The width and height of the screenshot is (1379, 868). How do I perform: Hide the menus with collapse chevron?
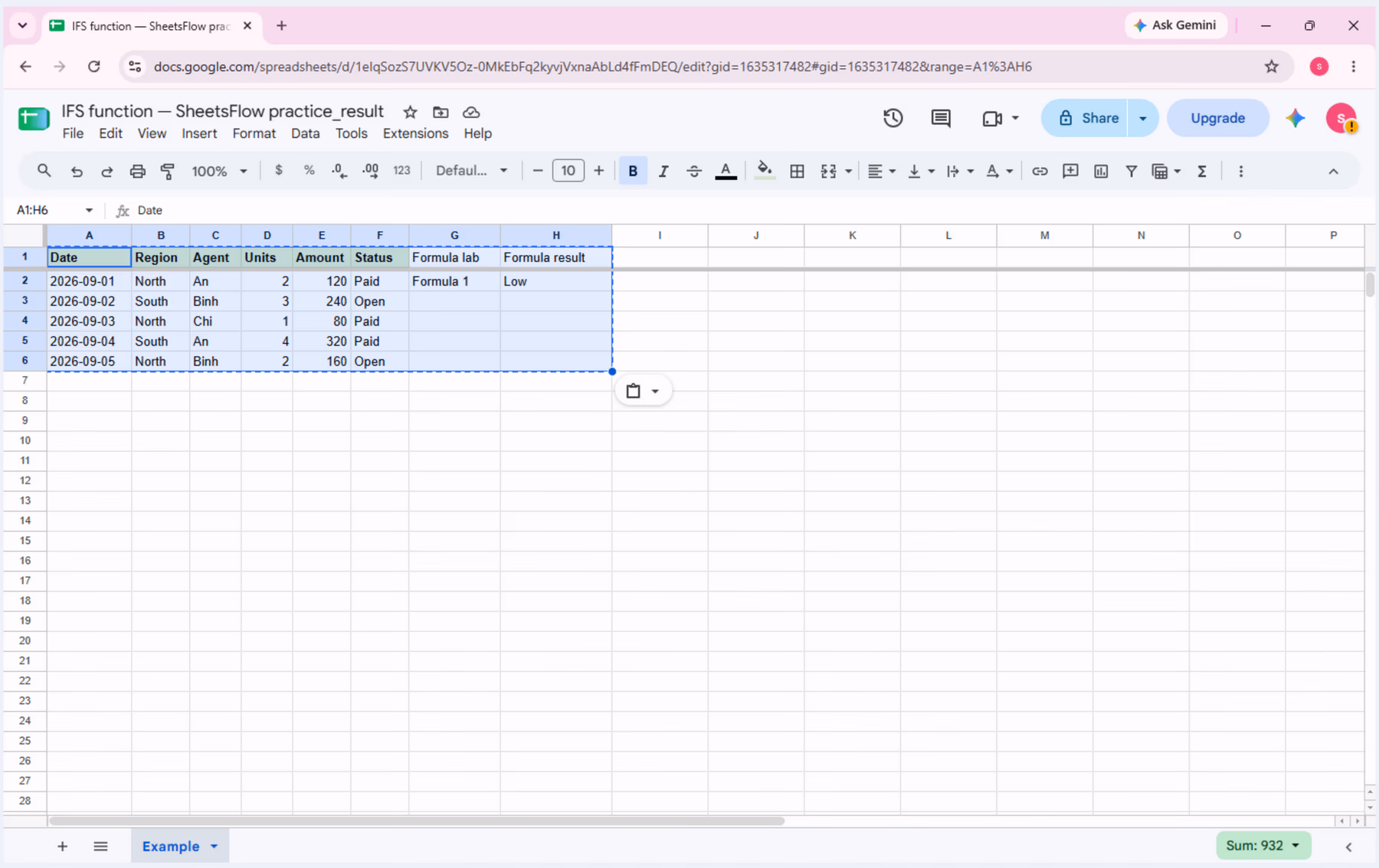pos(1333,171)
